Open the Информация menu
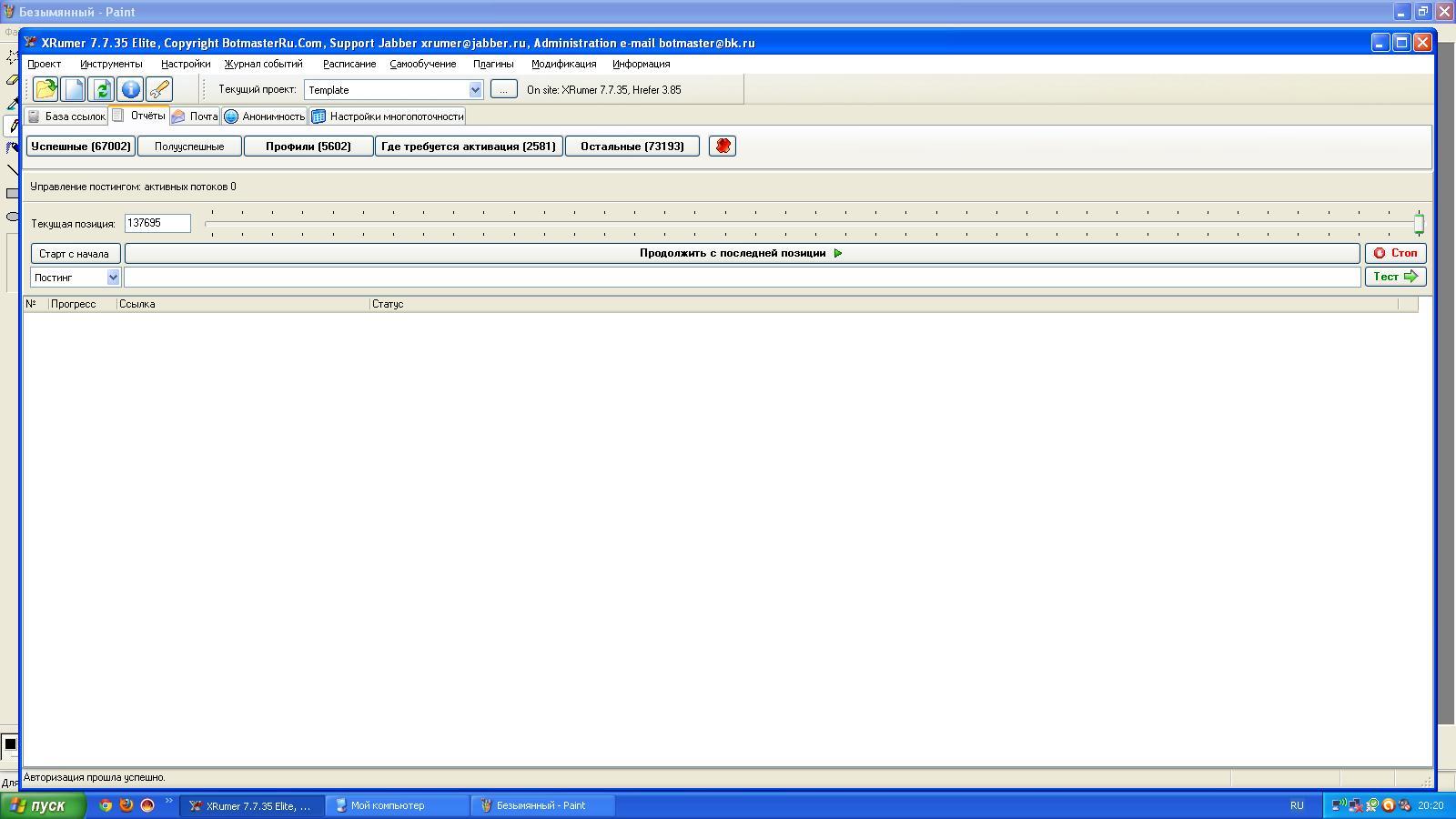 pyautogui.click(x=641, y=64)
